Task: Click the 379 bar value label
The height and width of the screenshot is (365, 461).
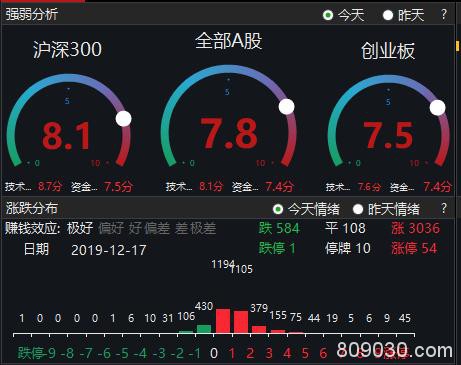Action: pos(259,308)
